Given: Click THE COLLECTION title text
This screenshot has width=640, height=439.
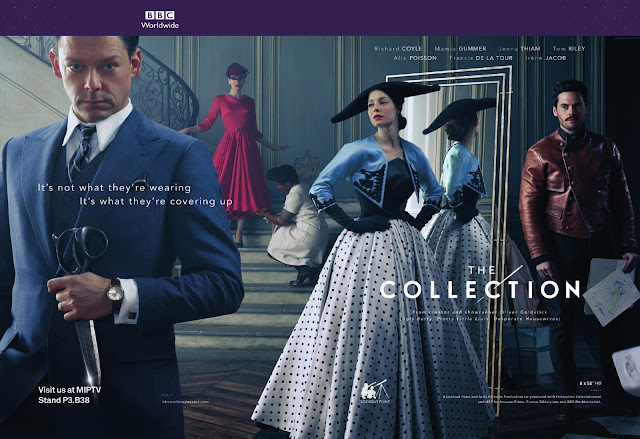Looking at the screenshot, I should click(x=480, y=283).
